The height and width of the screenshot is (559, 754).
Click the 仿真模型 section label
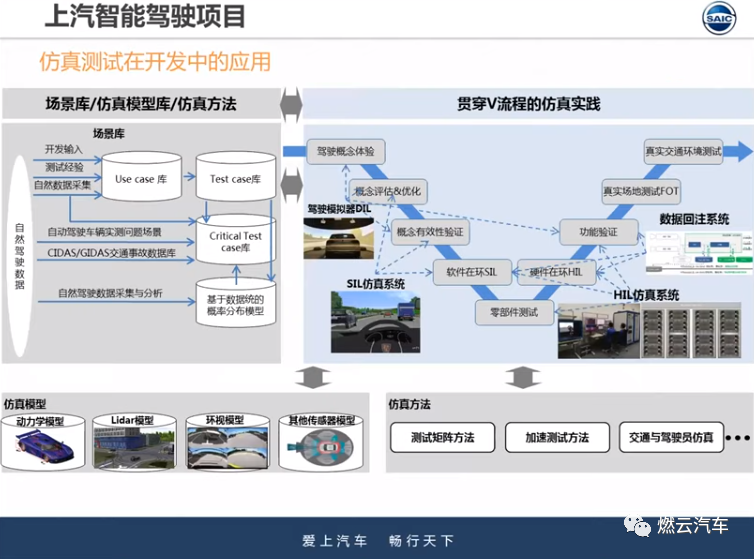coord(25,404)
